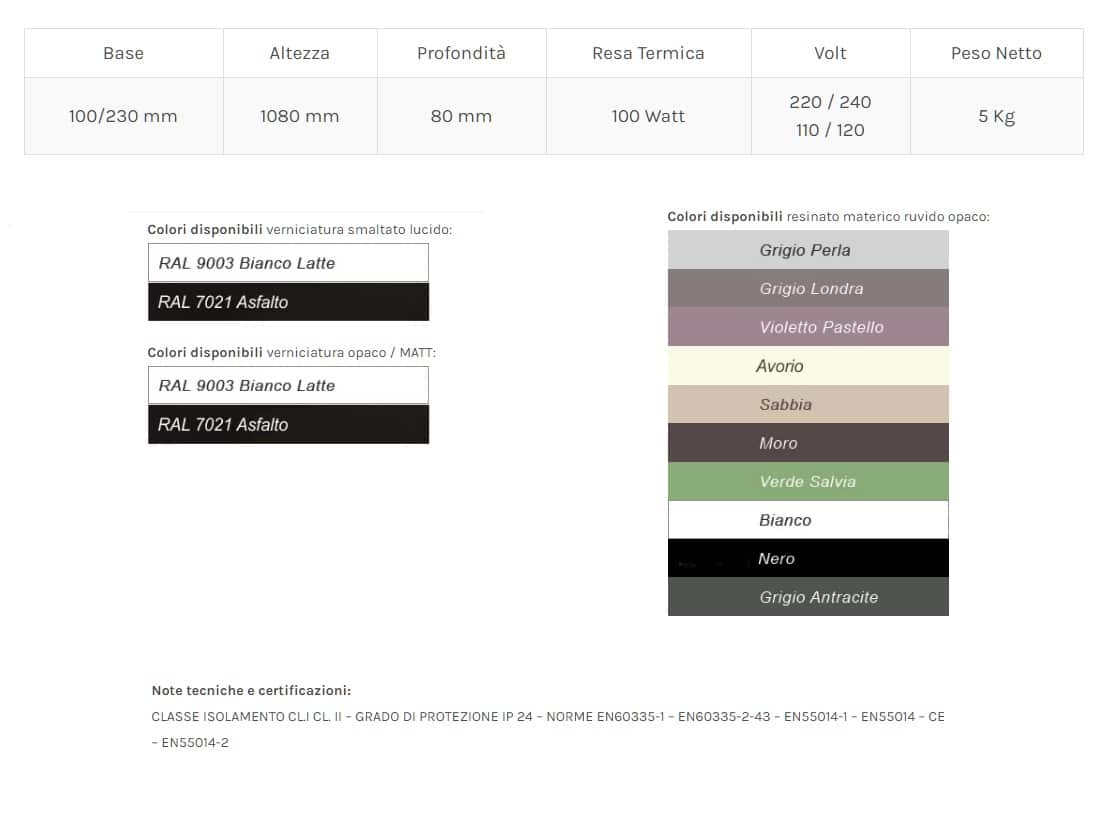This screenshot has width=1118, height=818.
Task: Select the Verde Salvia swatch
Action: 807,482
